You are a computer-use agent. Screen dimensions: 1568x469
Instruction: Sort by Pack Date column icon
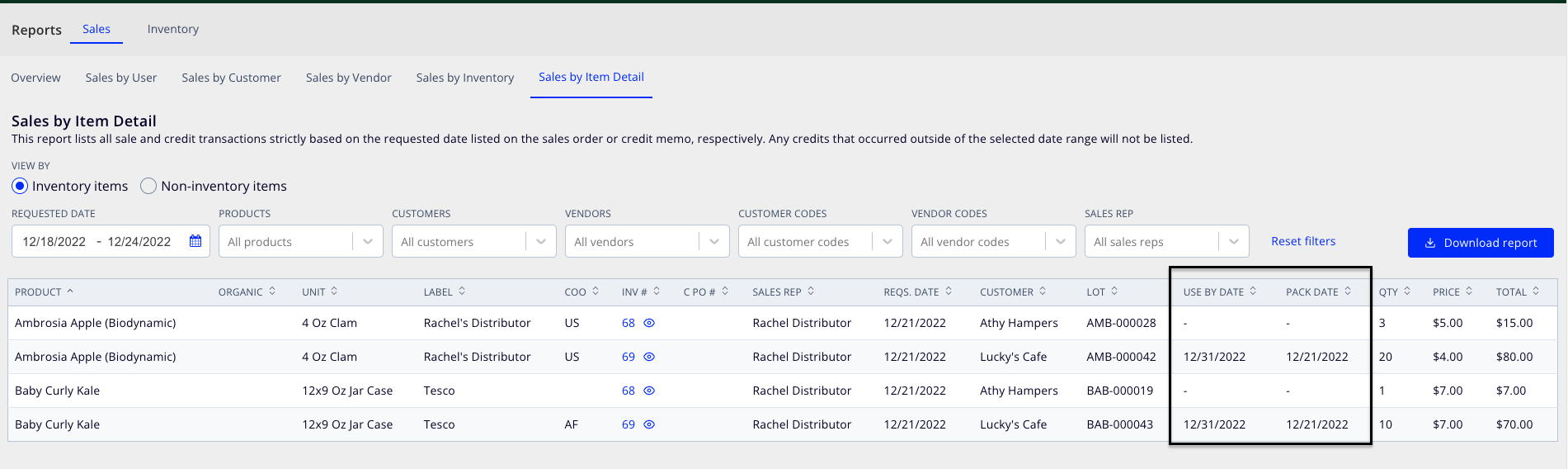[1348, 291]
